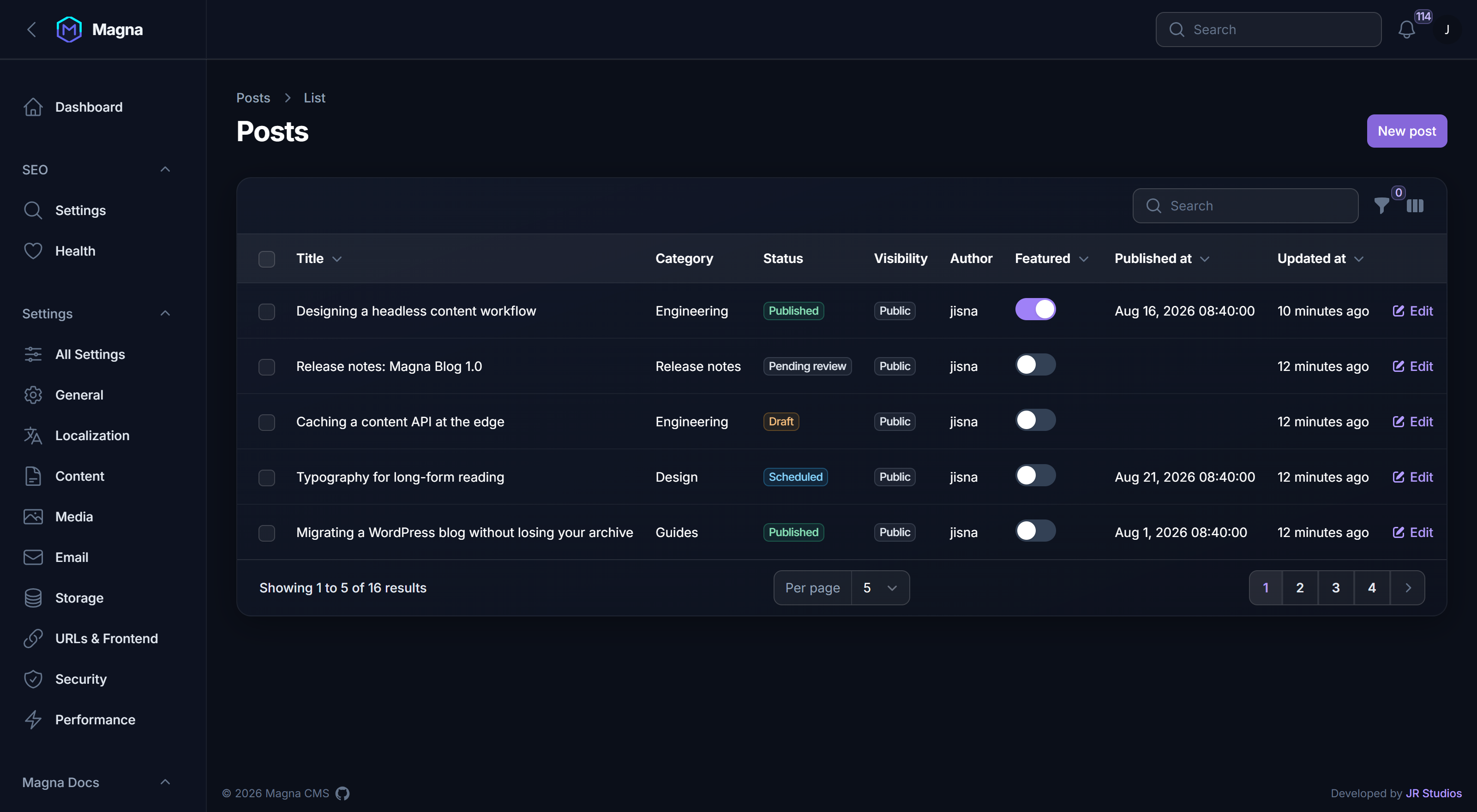The image size is (1477, 812).
Task: Click the General gear icon
Action: click(x=33, y=395)
